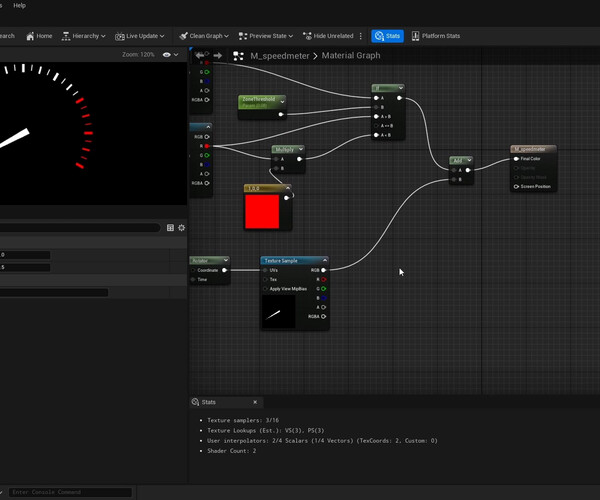Click the If node A==B pin

coord(376,125)
